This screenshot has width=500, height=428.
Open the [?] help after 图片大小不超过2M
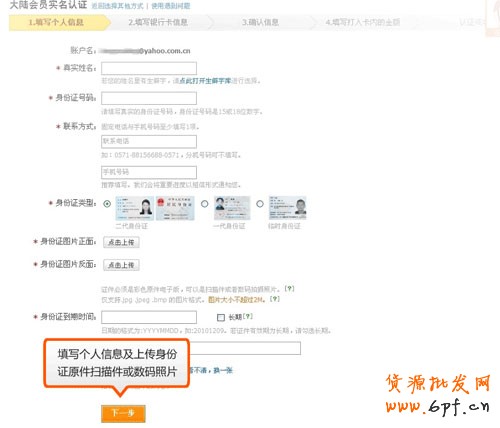click(x=275, y=299)
